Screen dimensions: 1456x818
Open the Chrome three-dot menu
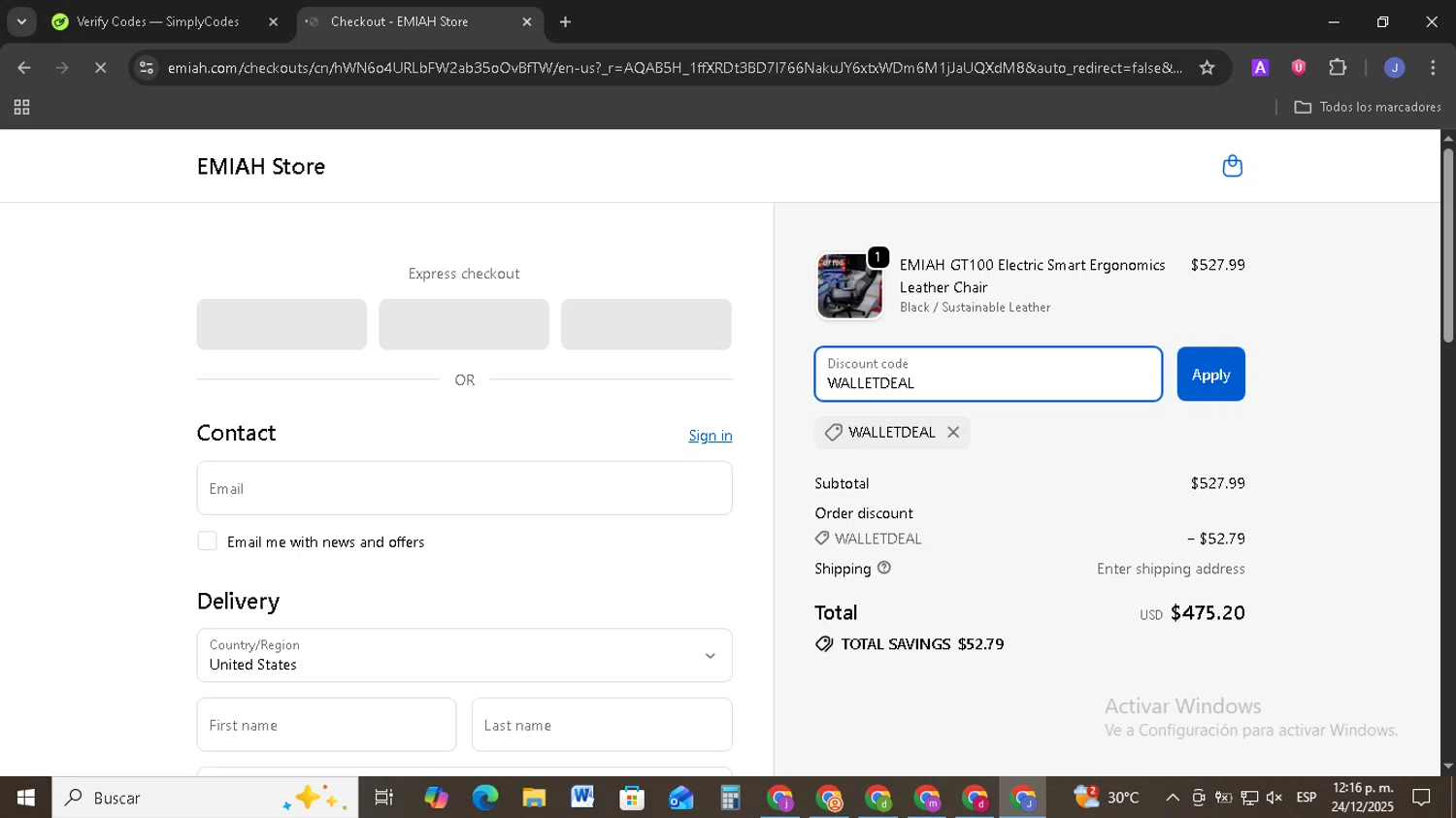pyautogui.click(x=1433, y=68)
